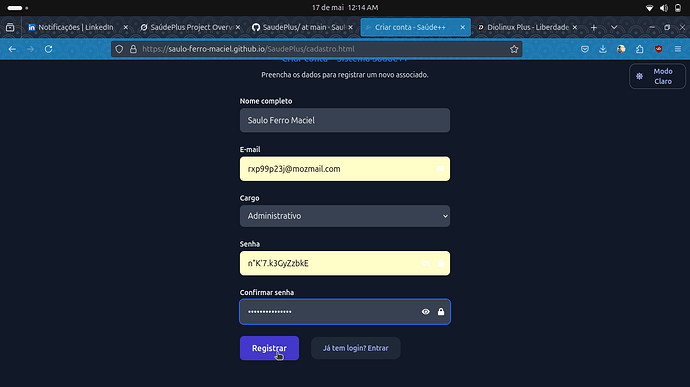The width and height of the screenshot is (690, 387).
Task: Hide the Senha password text
Action: (426, 263)
